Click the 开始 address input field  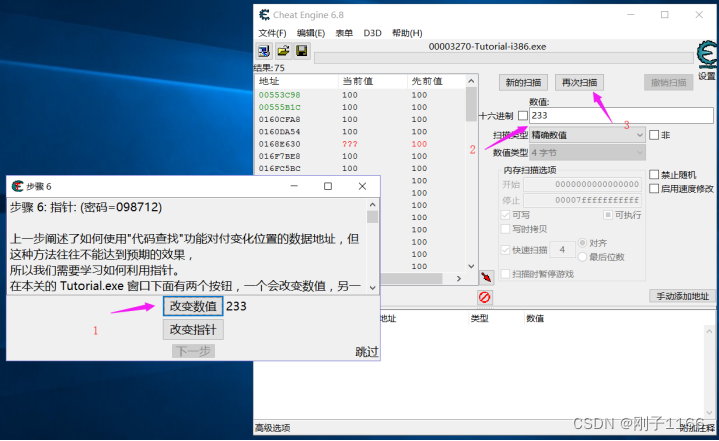point(582,184)
